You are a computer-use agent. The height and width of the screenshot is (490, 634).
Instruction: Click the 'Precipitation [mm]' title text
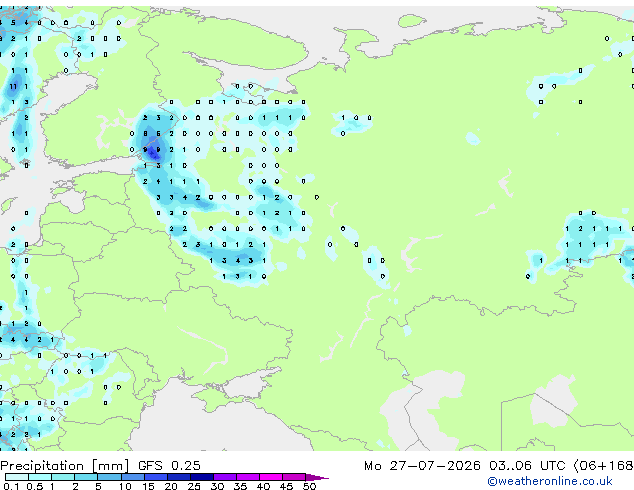pyautogui.click(x=65, y=466)
